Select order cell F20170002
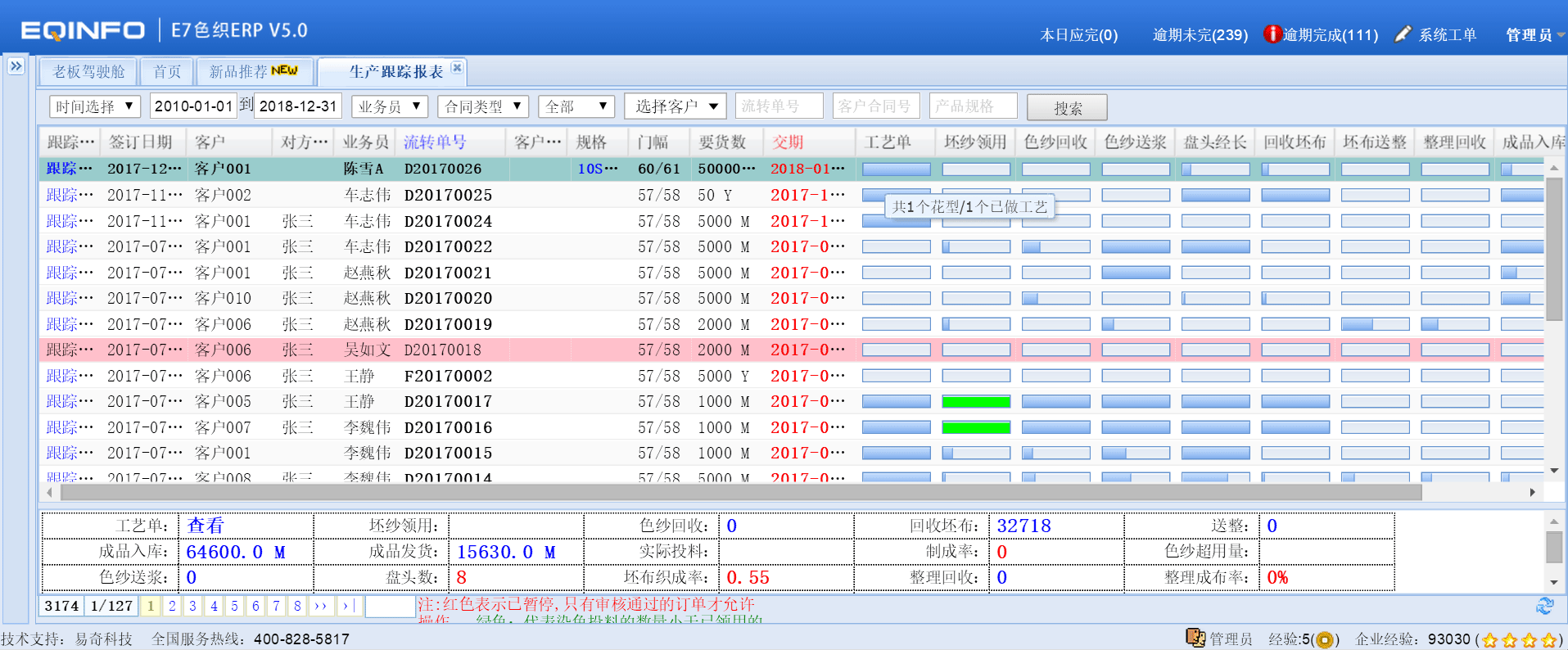Screen dimensions: 1568x650 (448, 376)
